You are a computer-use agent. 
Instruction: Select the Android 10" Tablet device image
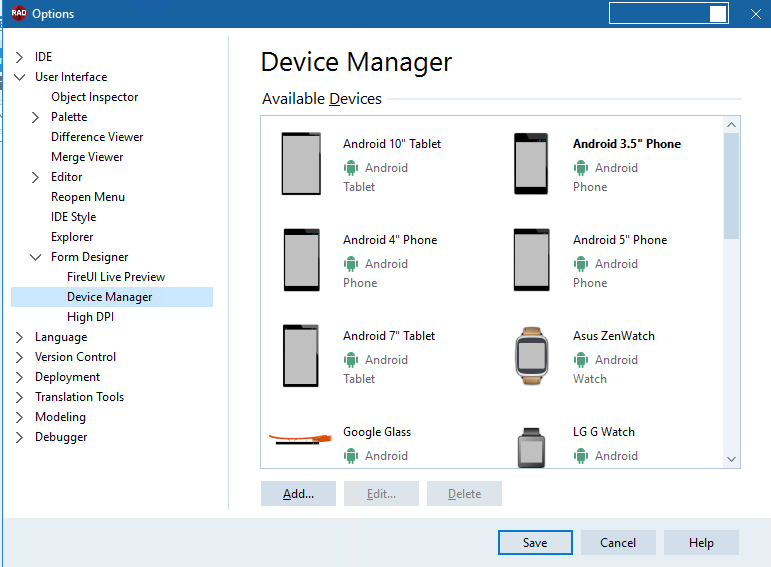301,164
